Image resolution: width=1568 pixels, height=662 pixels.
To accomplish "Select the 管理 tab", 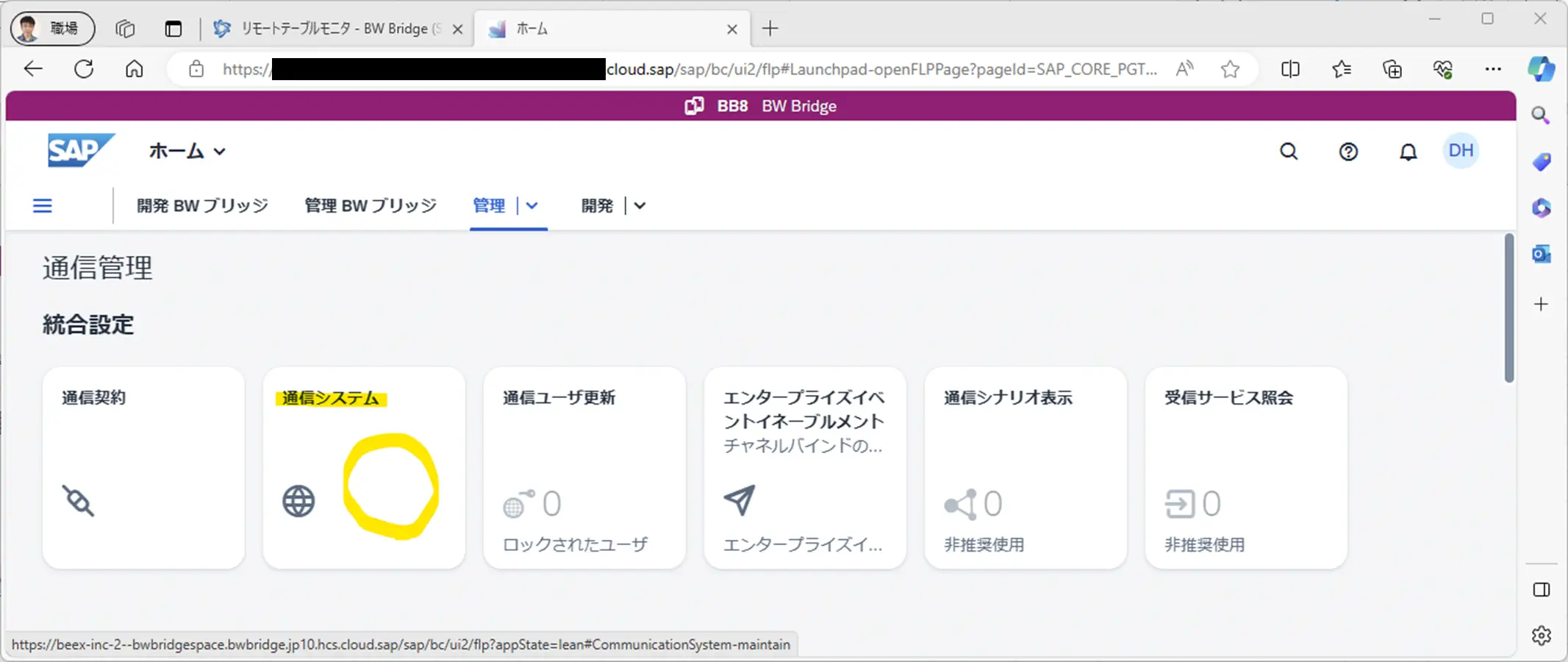I will click(489, 206).
